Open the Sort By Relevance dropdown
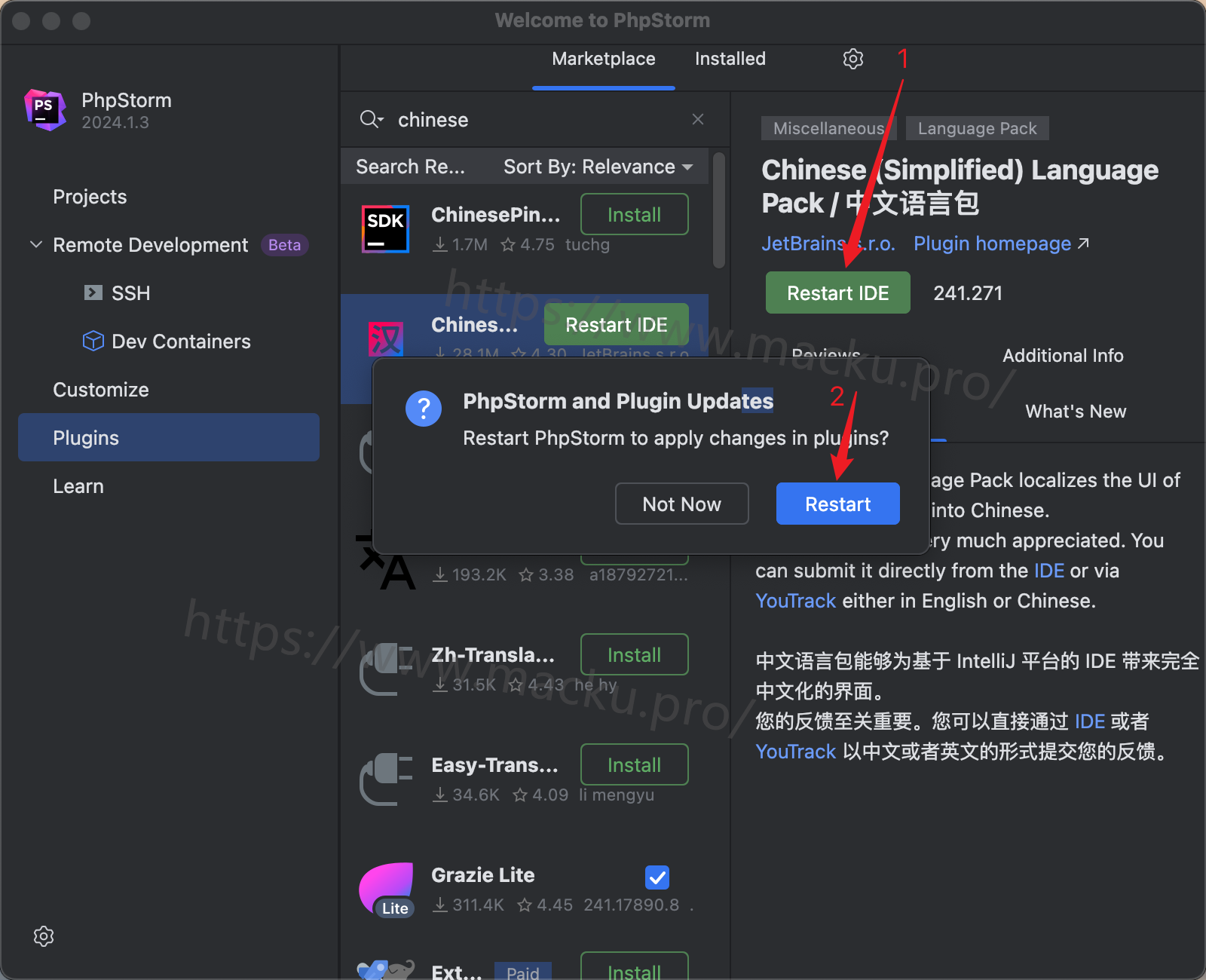1206x980 pixels. (598, 167)
